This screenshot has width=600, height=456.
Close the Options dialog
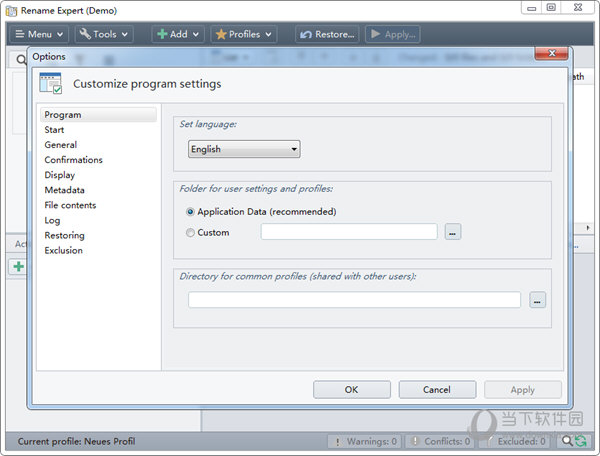pyautogui.click(x=551, y=54)
